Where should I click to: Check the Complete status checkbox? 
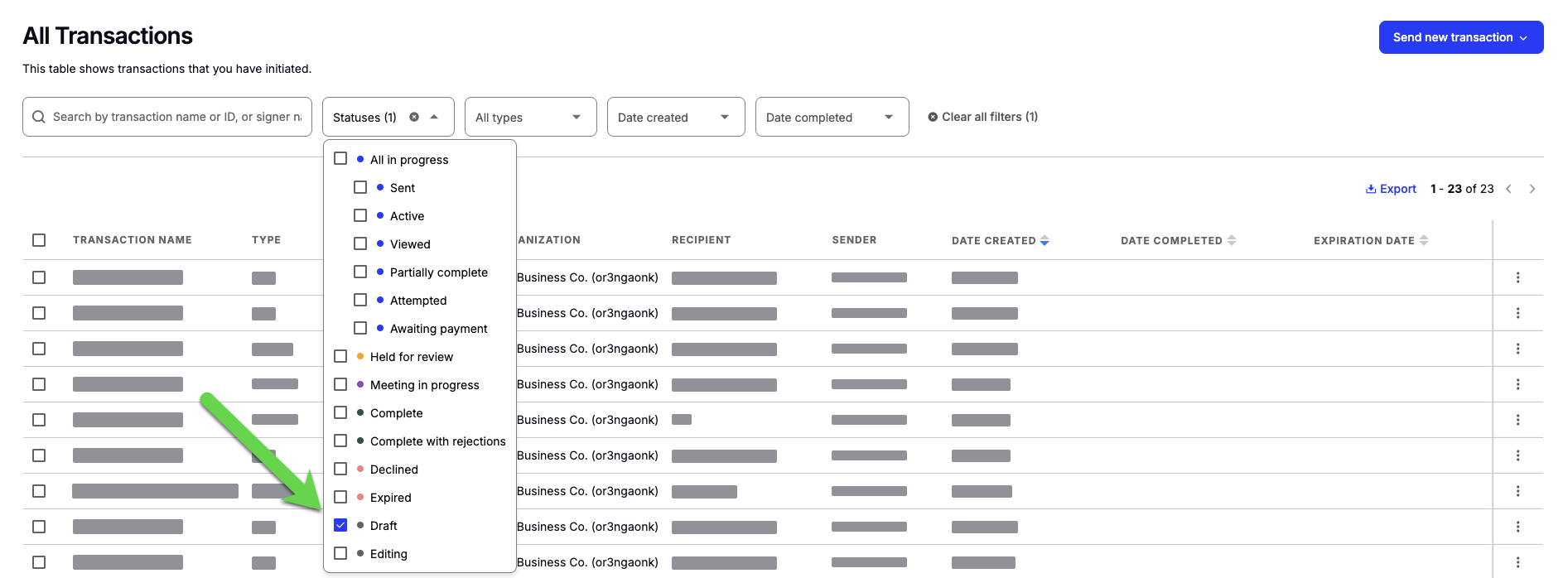pyautogui.click(x=340, y=412)
